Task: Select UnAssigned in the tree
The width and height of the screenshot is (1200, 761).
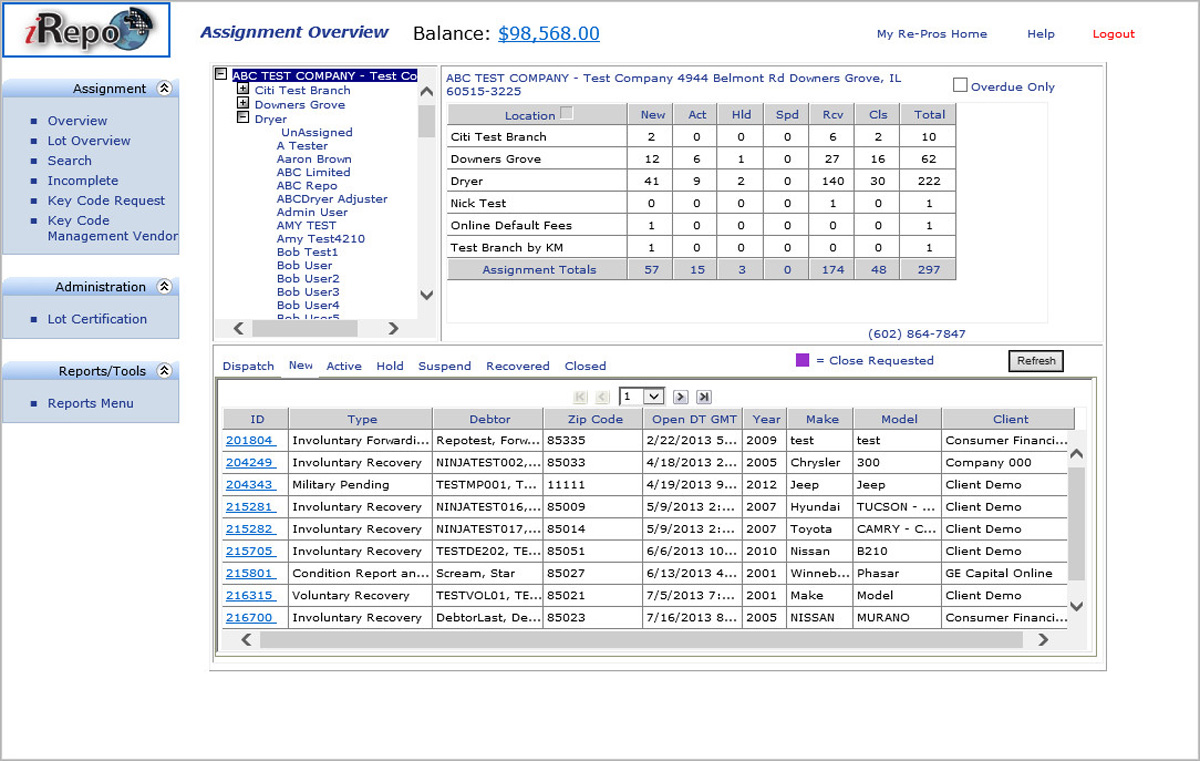Action: pos(316,132)
